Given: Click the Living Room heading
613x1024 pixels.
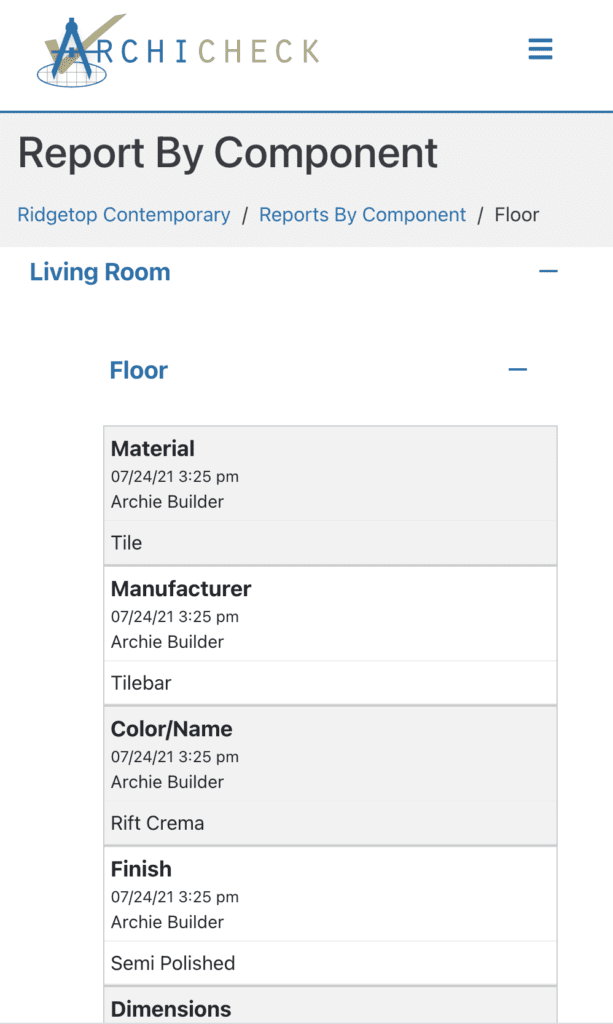Looking at the screenshot, I should (x=100, y=272).
